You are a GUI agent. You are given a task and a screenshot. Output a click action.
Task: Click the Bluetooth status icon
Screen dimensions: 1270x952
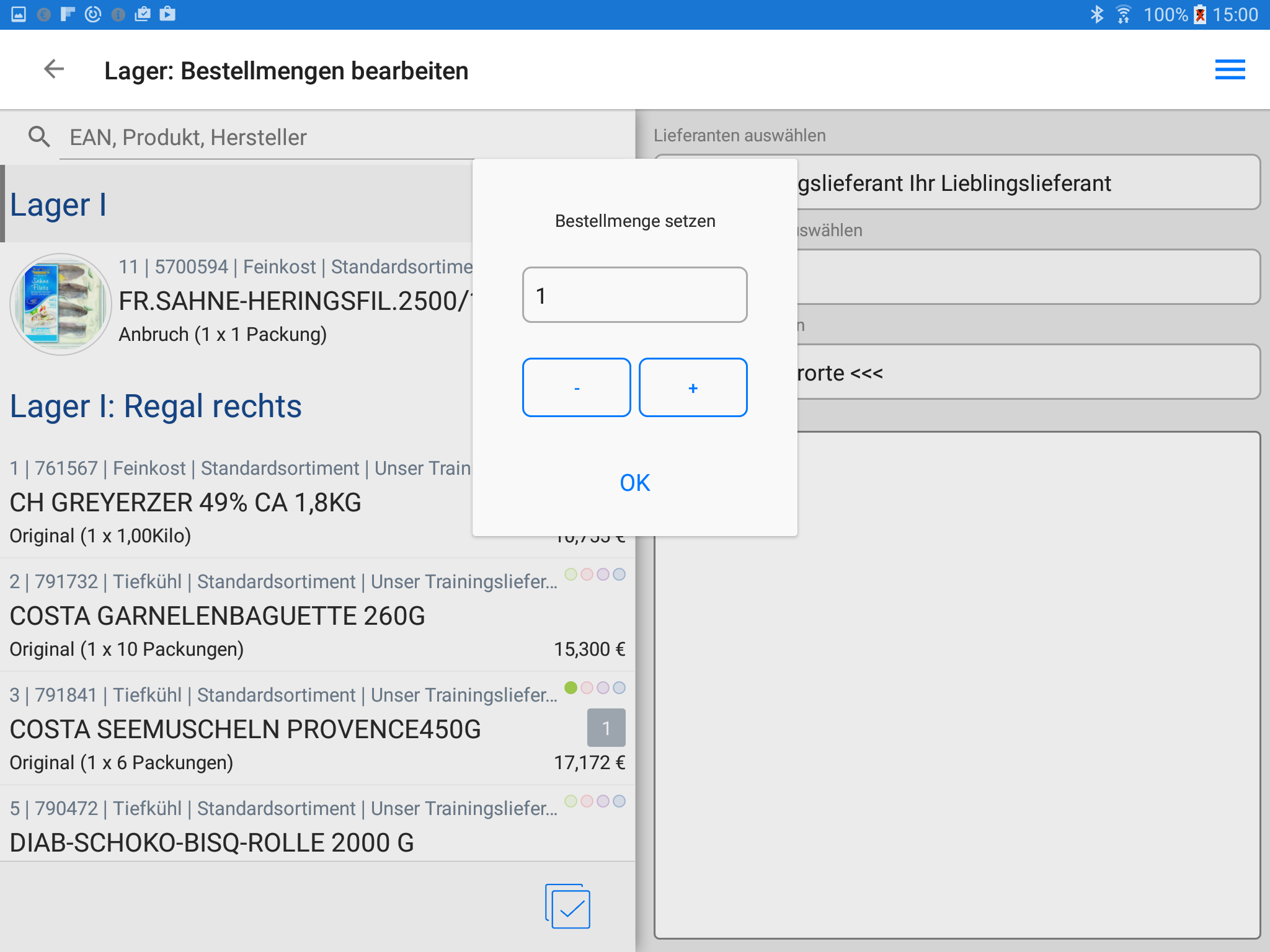[1097, 14]
